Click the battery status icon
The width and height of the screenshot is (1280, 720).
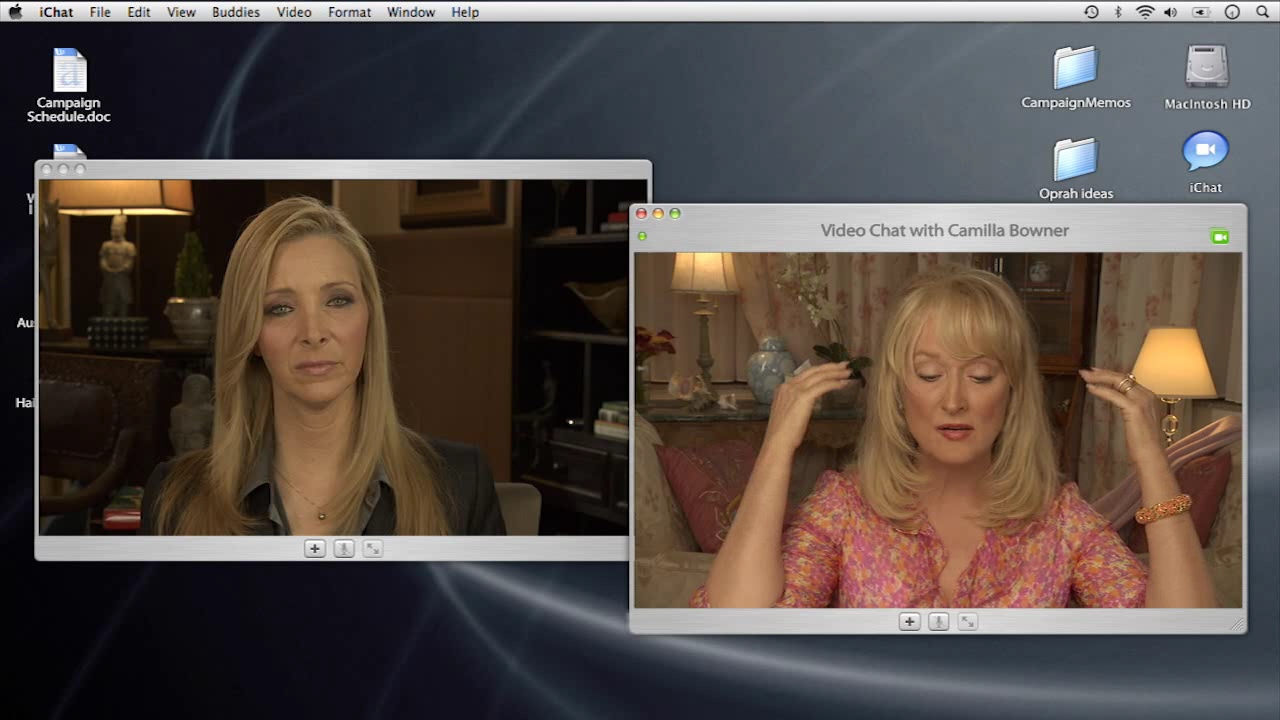[1201, 12]
